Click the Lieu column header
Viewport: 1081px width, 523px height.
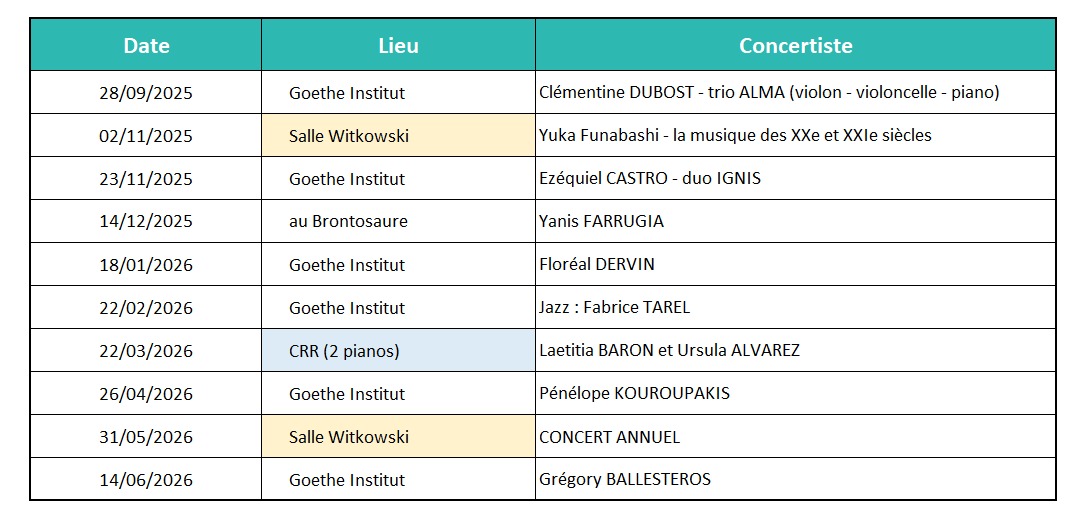click(398, 45)
